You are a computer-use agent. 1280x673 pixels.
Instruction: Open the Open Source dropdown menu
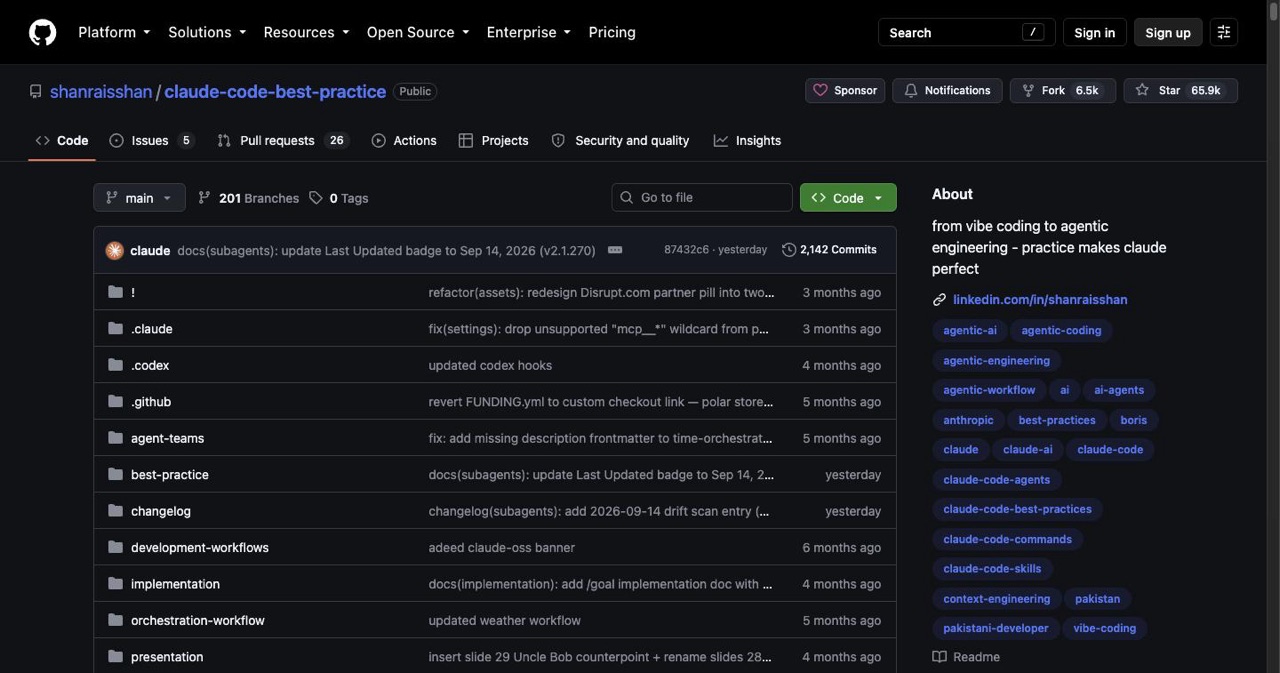418,32
